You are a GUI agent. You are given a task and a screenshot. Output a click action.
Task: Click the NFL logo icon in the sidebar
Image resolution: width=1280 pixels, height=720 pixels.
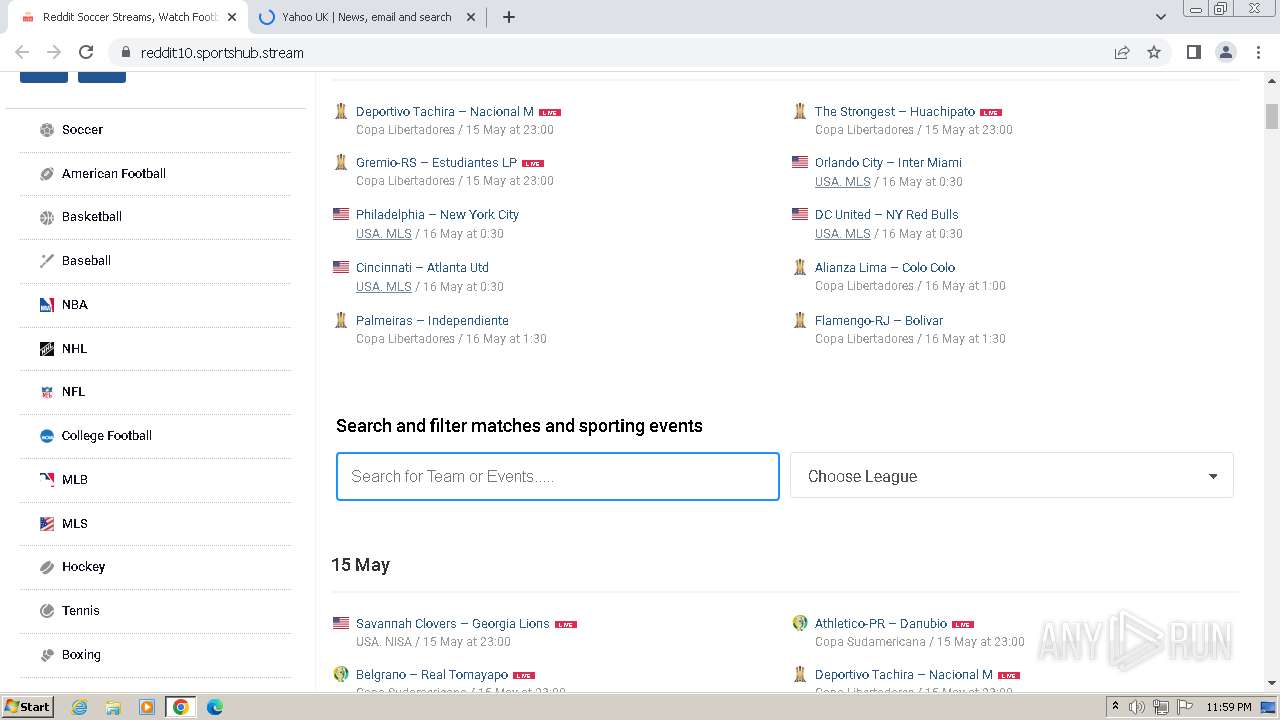(x=47, y=392)
